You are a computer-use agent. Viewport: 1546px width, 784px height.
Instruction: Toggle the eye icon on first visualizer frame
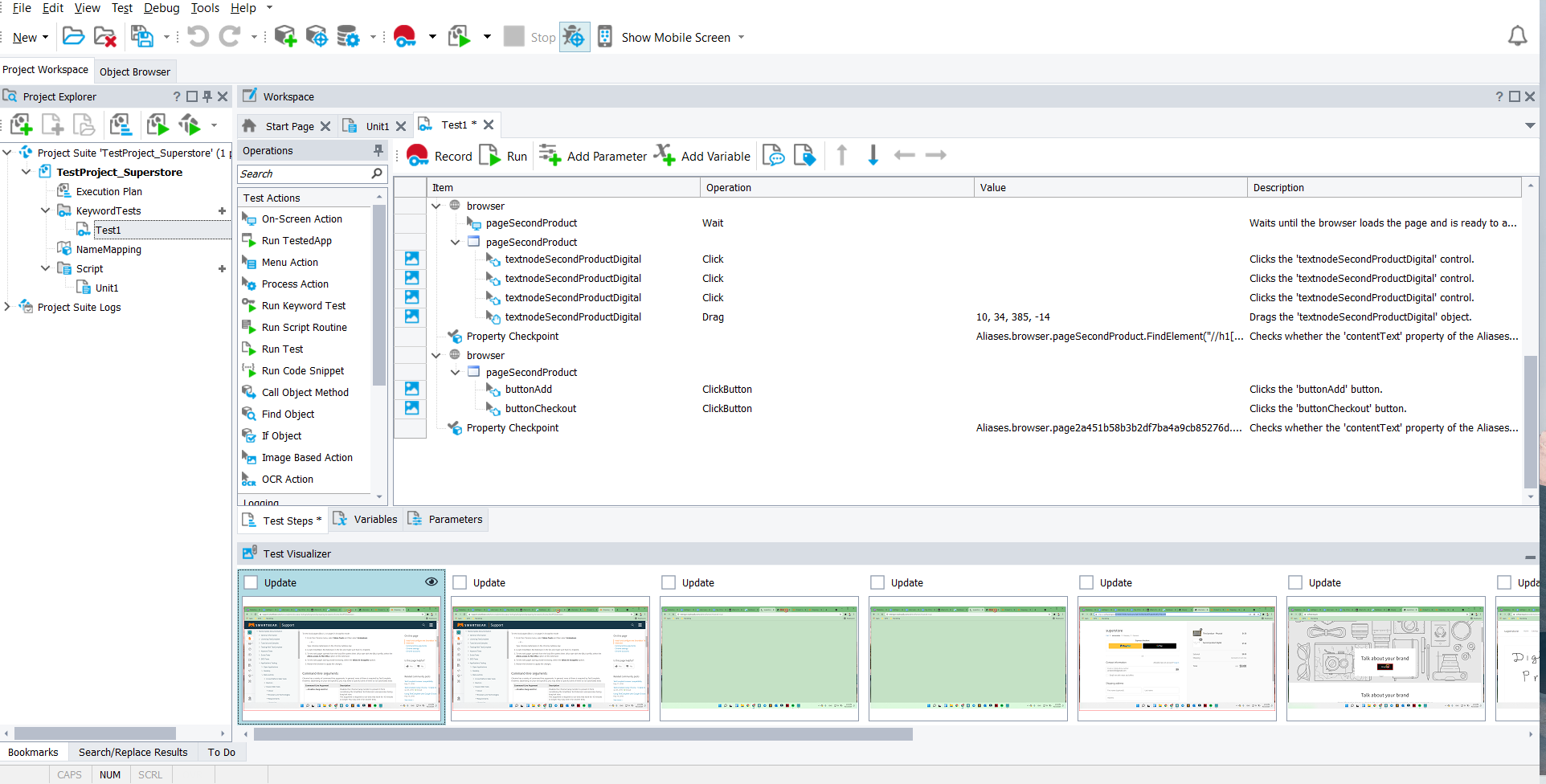pyautogui.click(x=431, y=582)
